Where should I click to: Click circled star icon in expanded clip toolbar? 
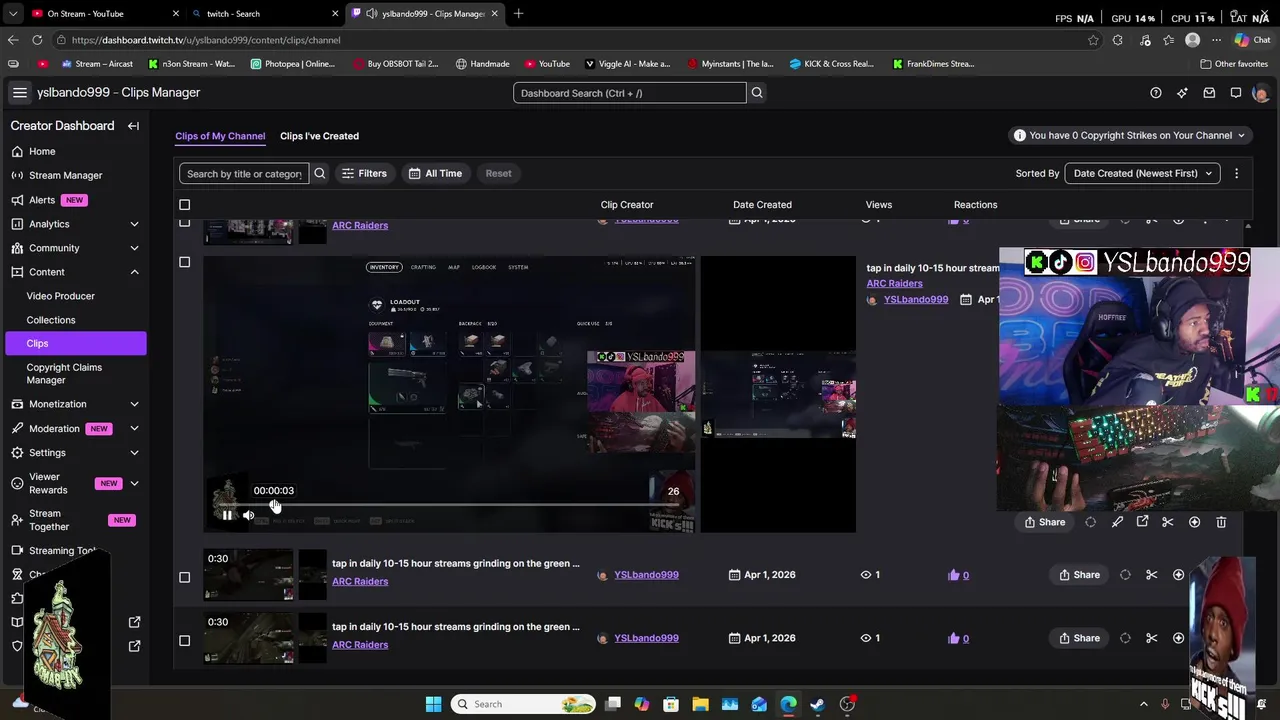pos(1194,522)
